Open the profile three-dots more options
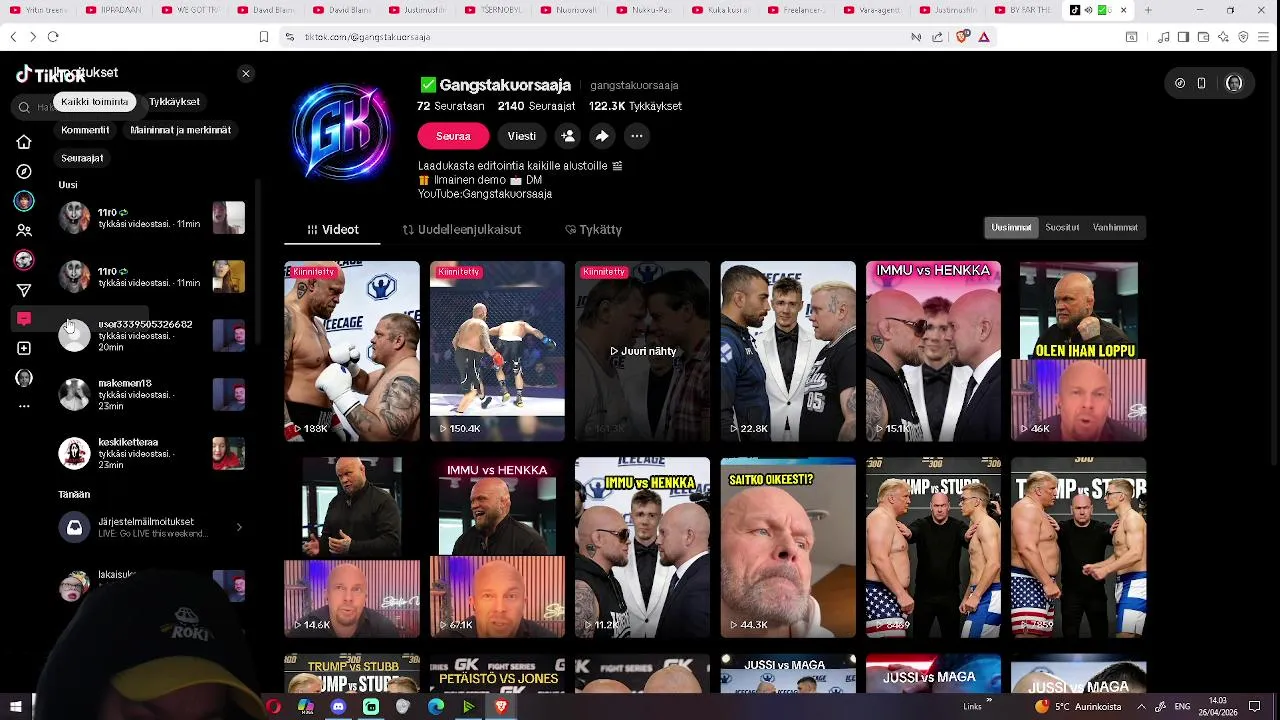Viewport: 1280px width, 720px height. point(636,136)
